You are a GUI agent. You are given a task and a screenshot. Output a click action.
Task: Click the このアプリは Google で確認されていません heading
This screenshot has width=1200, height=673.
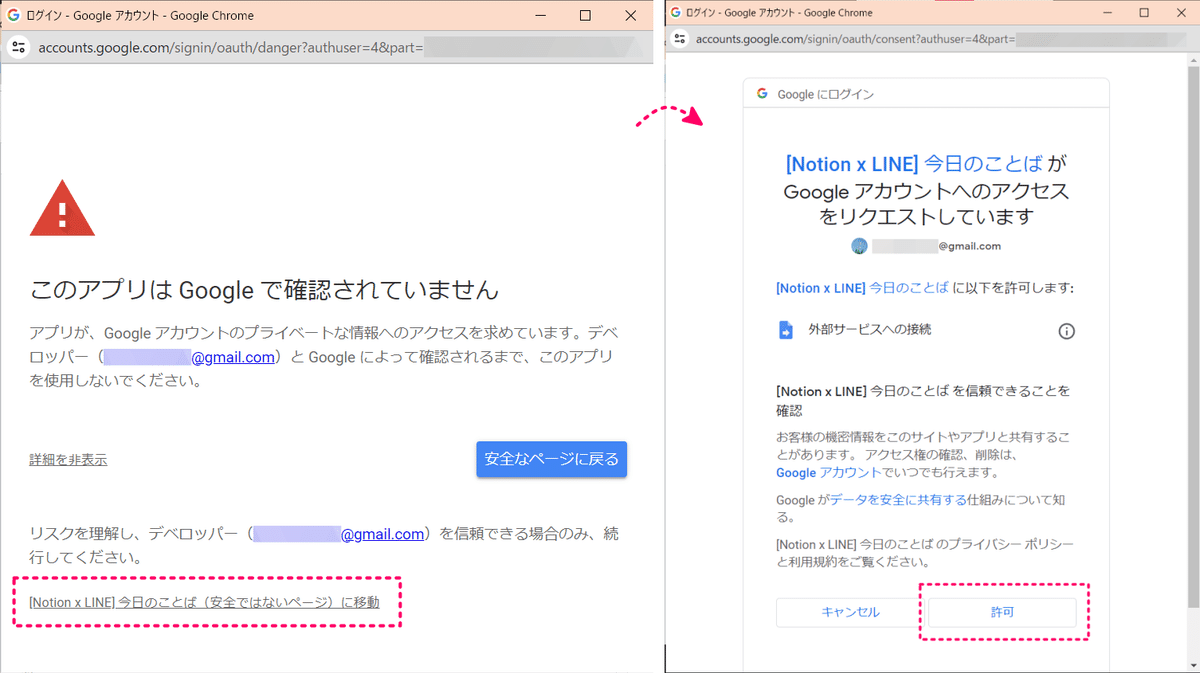[264, 291]
